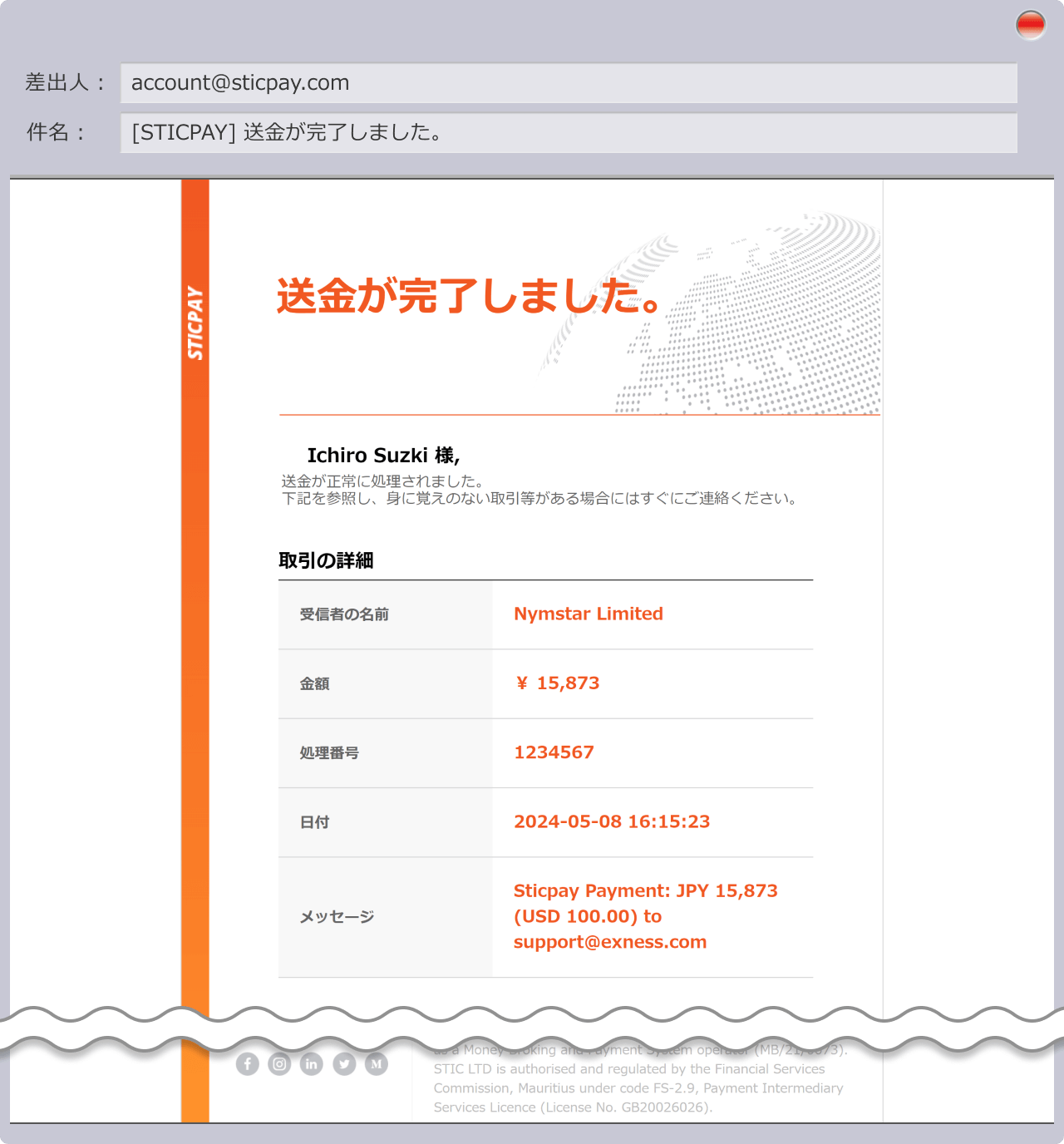This screenshot has width=1064, height=1144.
Task: Click the vertical STICPAY logo
Action: pyautogui.click(x=195, y=323)
